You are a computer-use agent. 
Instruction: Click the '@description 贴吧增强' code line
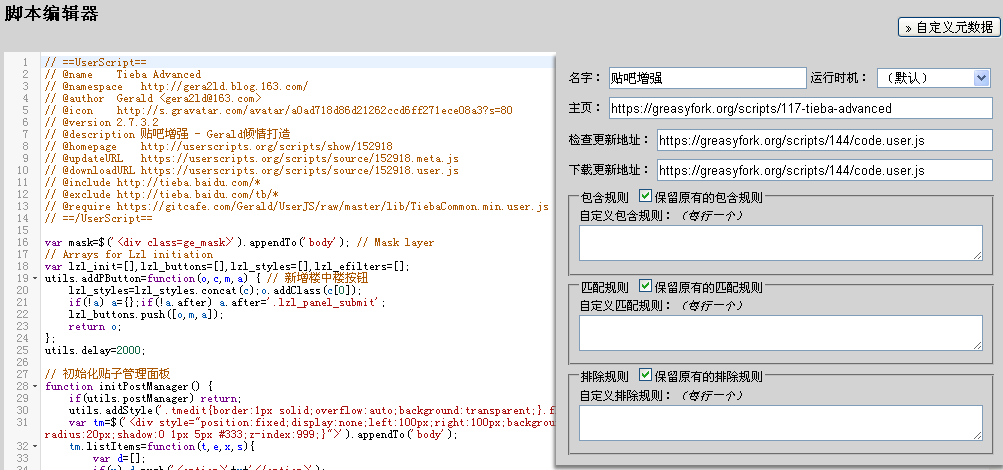(x=168, y=134)
